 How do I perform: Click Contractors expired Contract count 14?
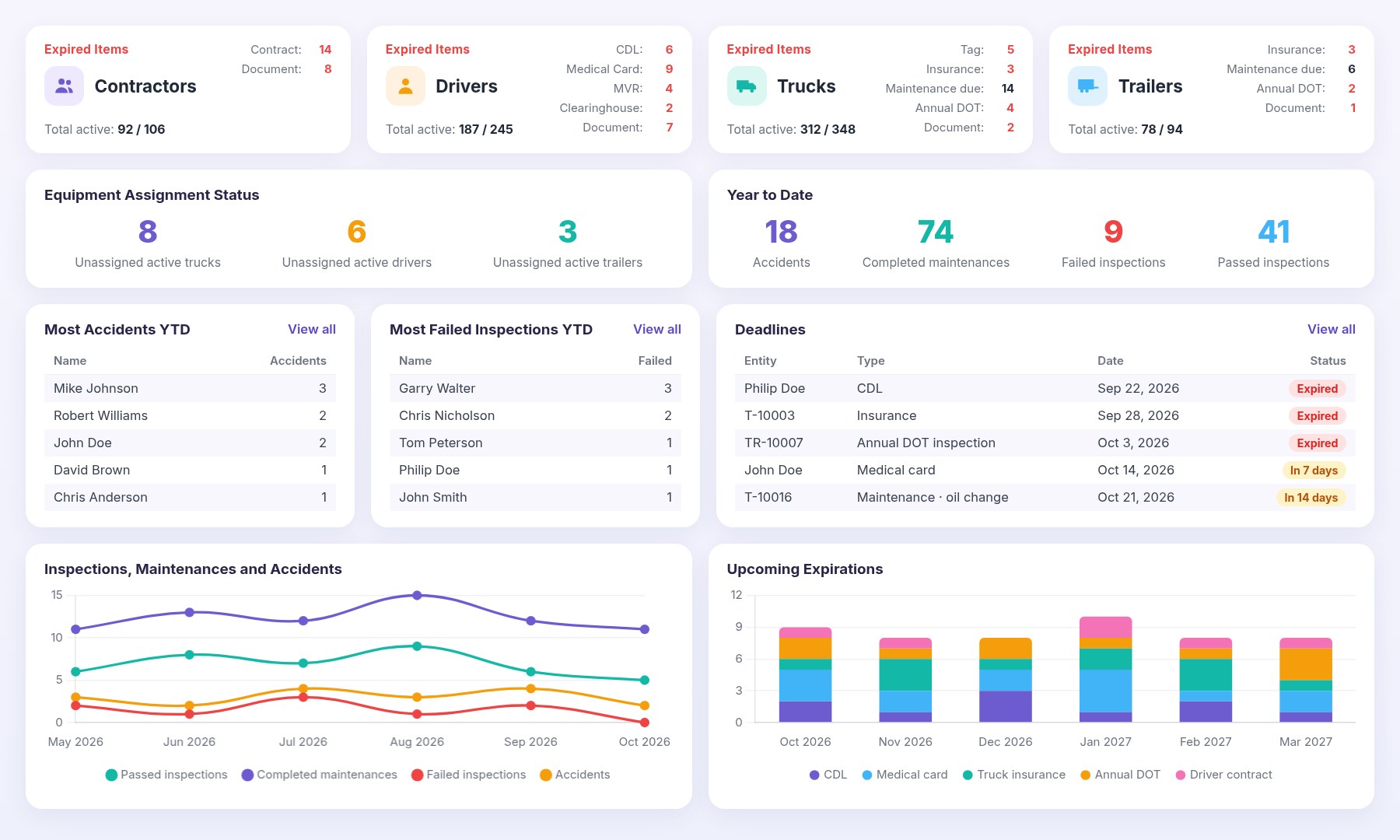[325, 50]
